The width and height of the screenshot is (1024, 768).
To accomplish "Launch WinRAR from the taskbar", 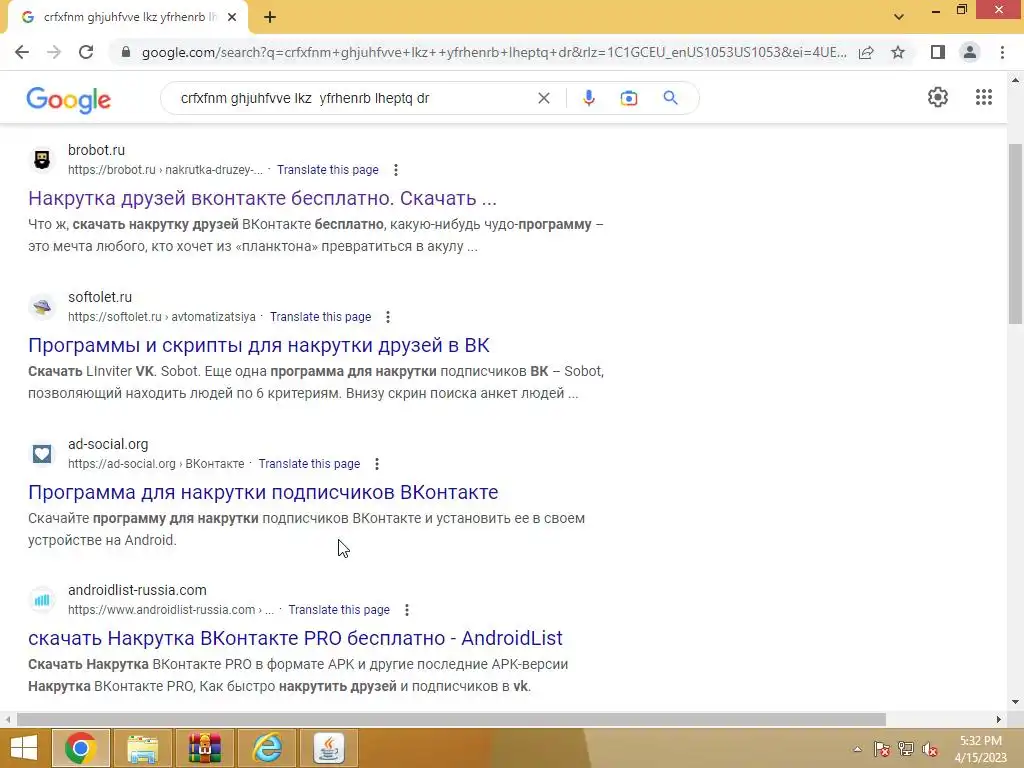I will pyautogui.click(x=204, y=748).
